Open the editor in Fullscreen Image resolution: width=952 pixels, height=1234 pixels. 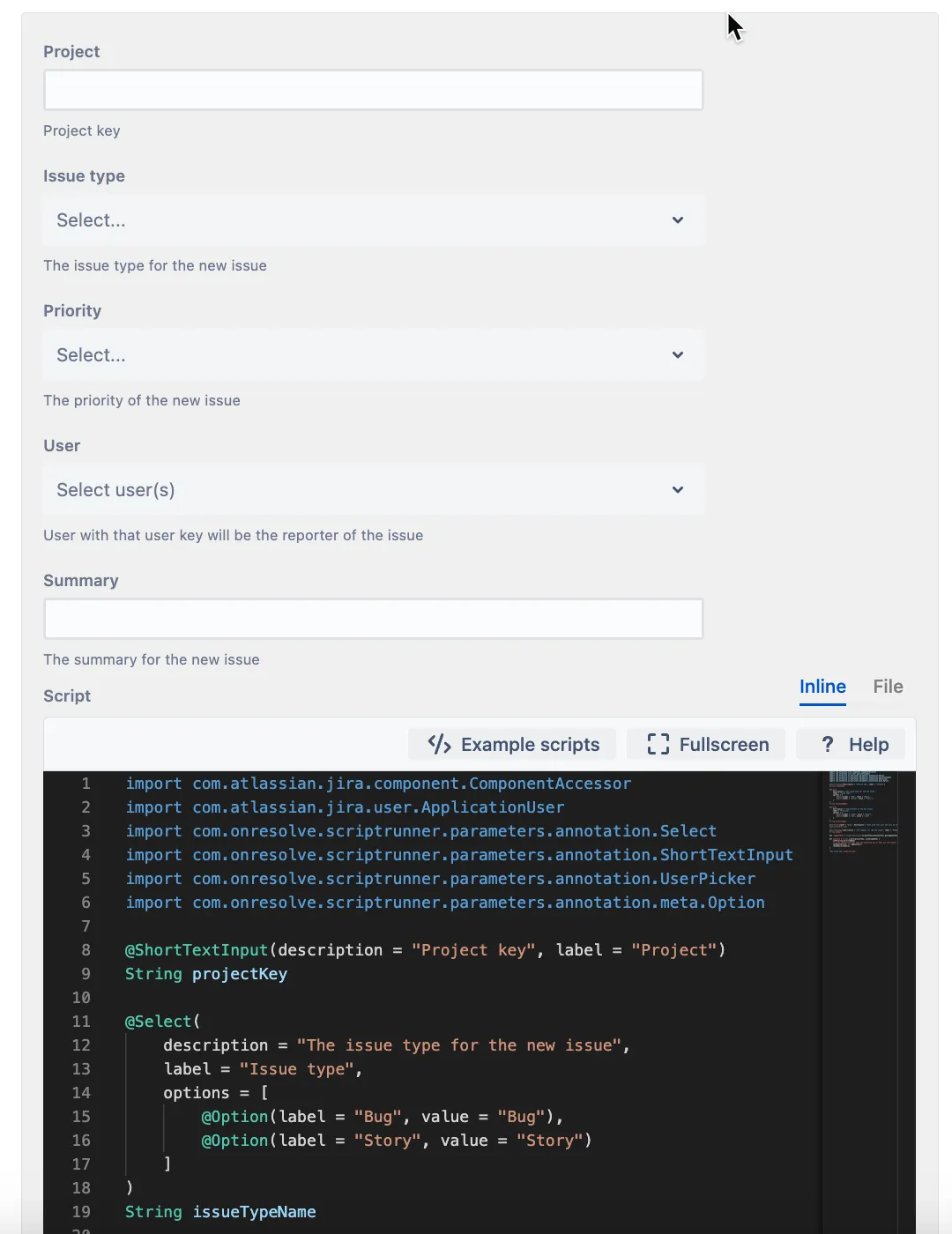pyautogui.click(x=707, y=745)
